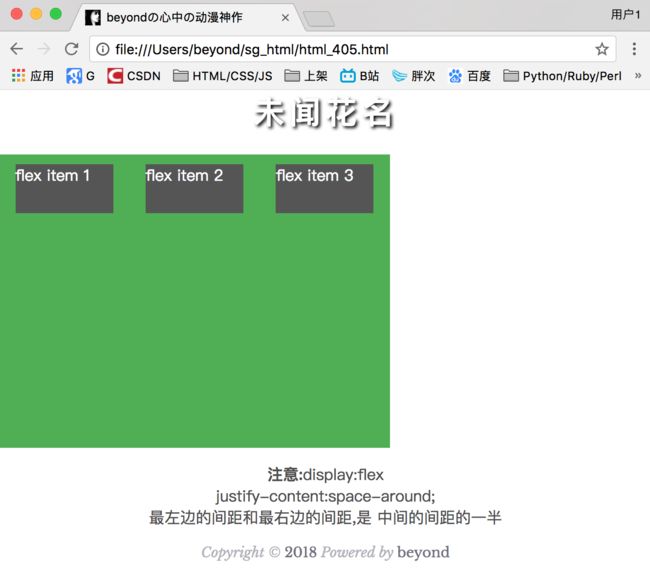650x571 pixels.
Task: Open the Python/Ruby/Perl bookmark folder
Action: point(562,76)
